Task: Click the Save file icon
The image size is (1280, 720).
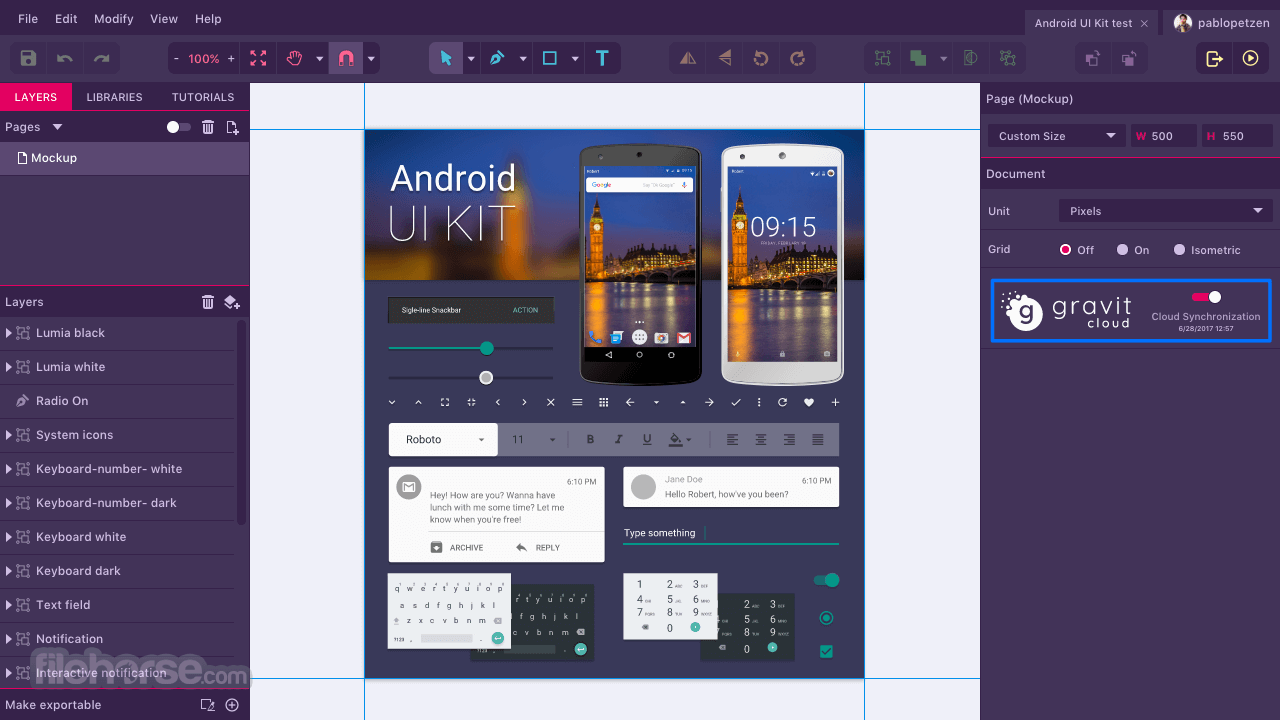Action: click(x=29, y=59)
